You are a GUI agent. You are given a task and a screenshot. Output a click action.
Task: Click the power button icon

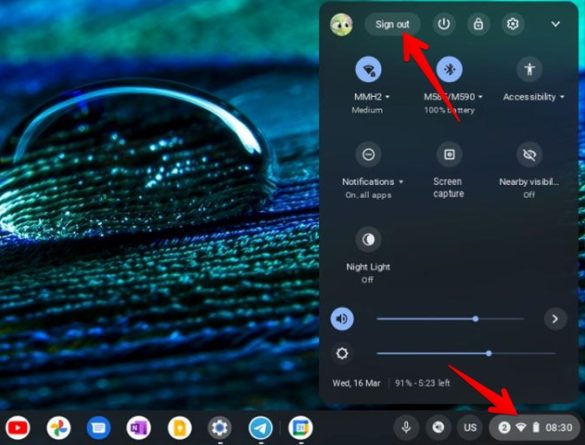tap(444, 24)
